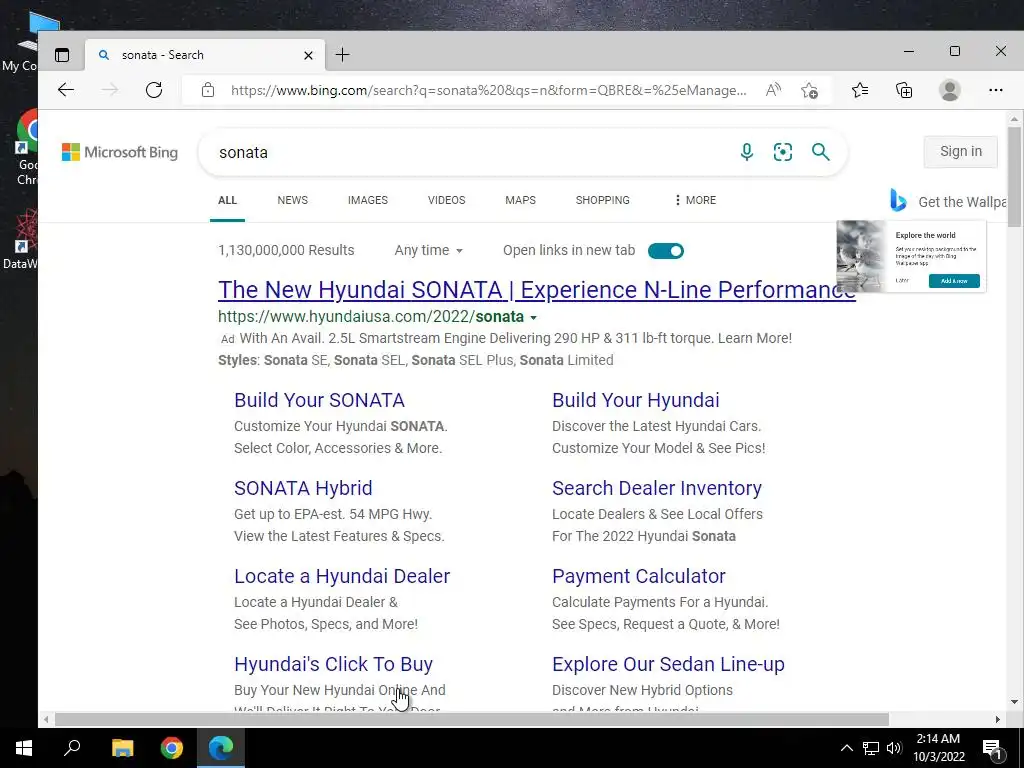The image size is (1024, 768).
Task: Submit the search with the magnifier icon
Action: 821,152
